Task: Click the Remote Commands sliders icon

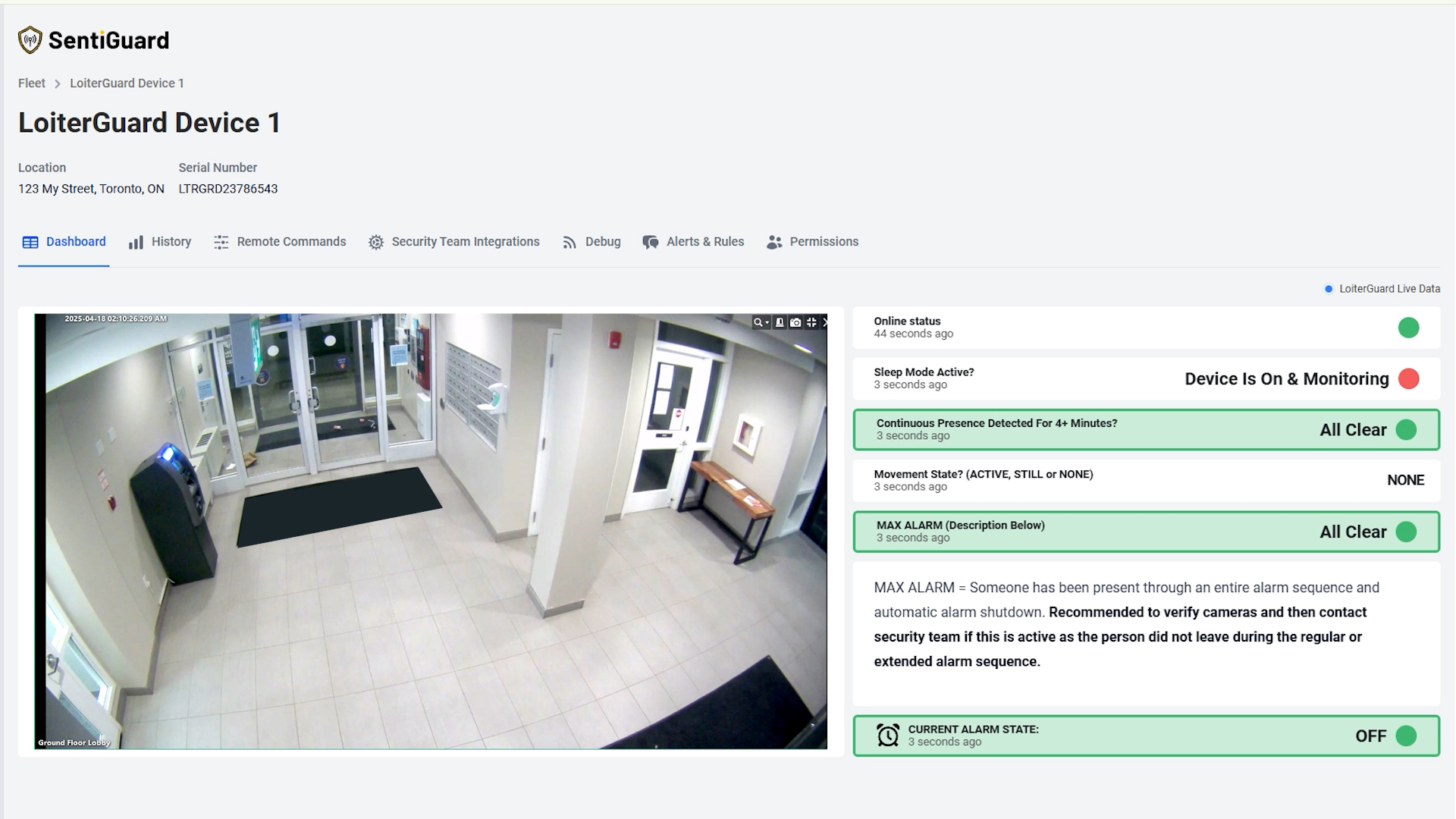Action: pyautogui.click(x=221, y=242)
